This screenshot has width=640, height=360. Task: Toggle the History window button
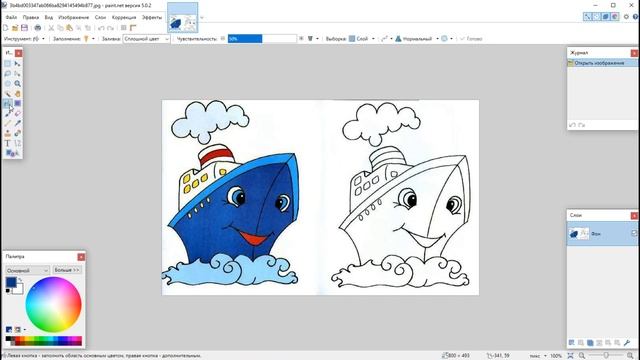[596, 17]
